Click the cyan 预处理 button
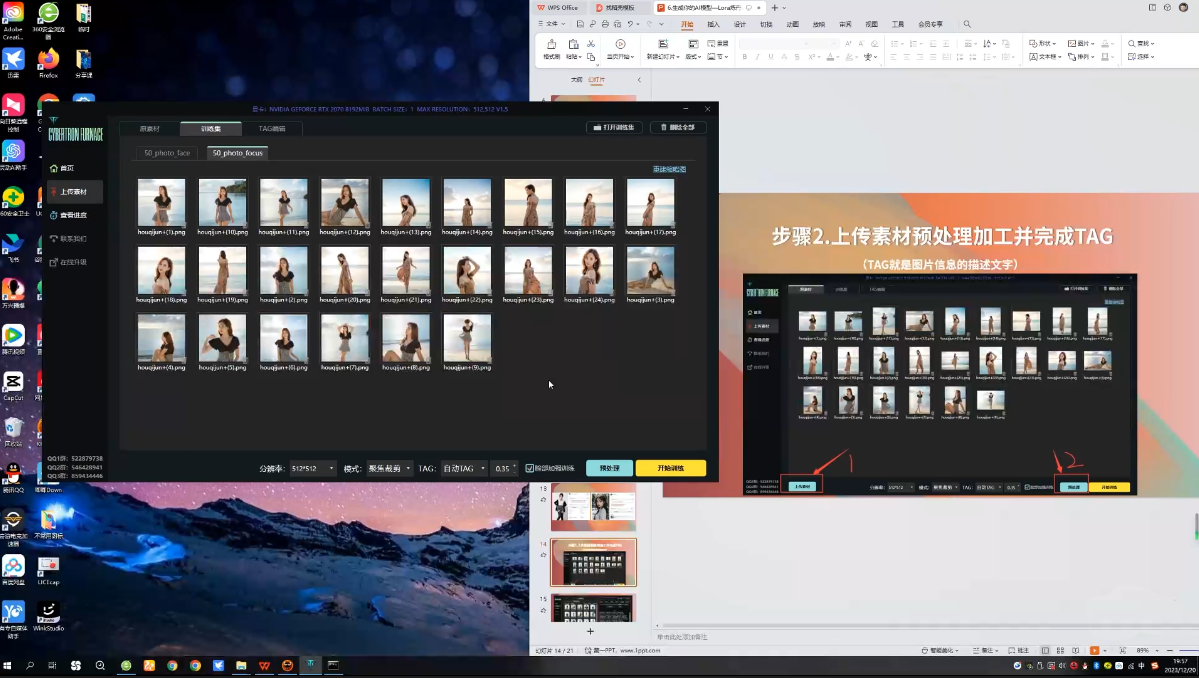The width and height of the screenshot is (1199, 678). (609, 468)
